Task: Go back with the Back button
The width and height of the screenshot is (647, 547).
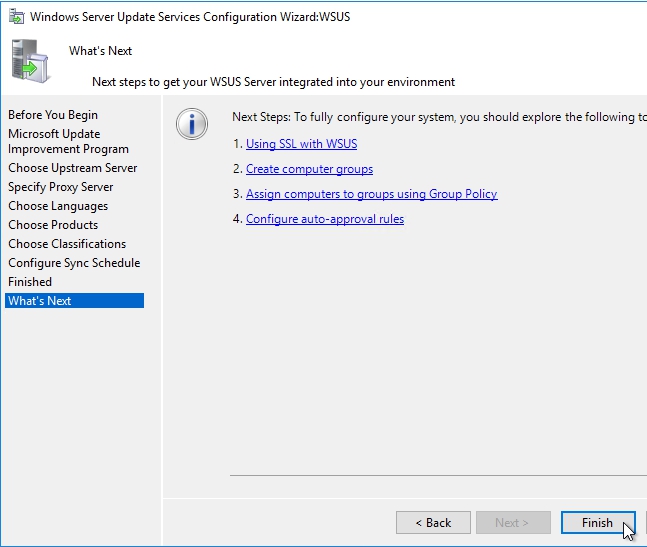Action: tap(433, 522)
